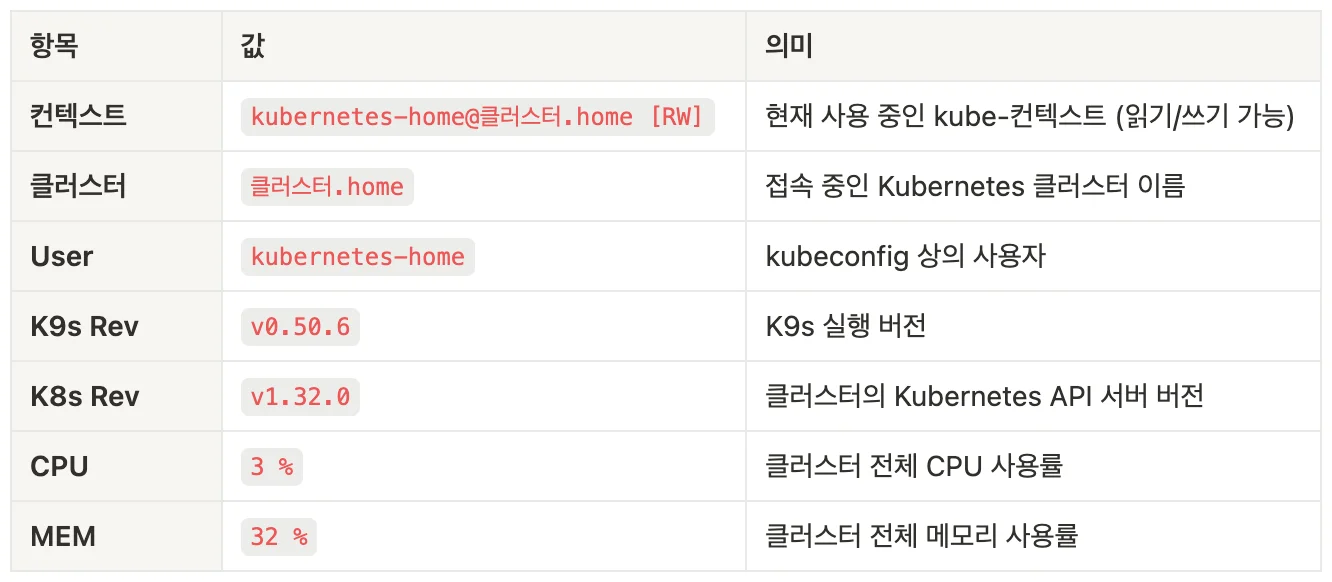Select the CPU row label

[60, 466]
